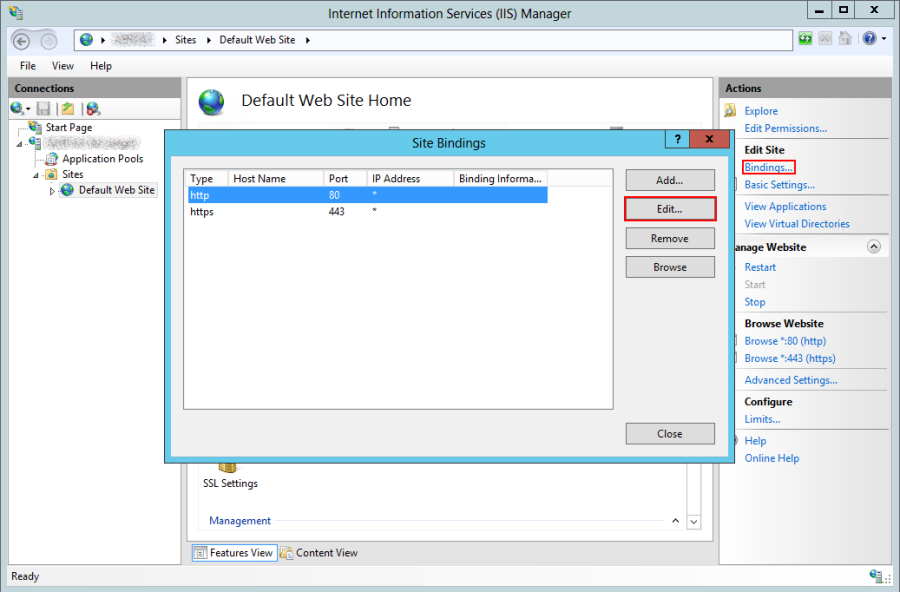Viewport: 900px width, 592px height.
Task: Sort bindings by Host Name column header
Action: click(276, 179)
